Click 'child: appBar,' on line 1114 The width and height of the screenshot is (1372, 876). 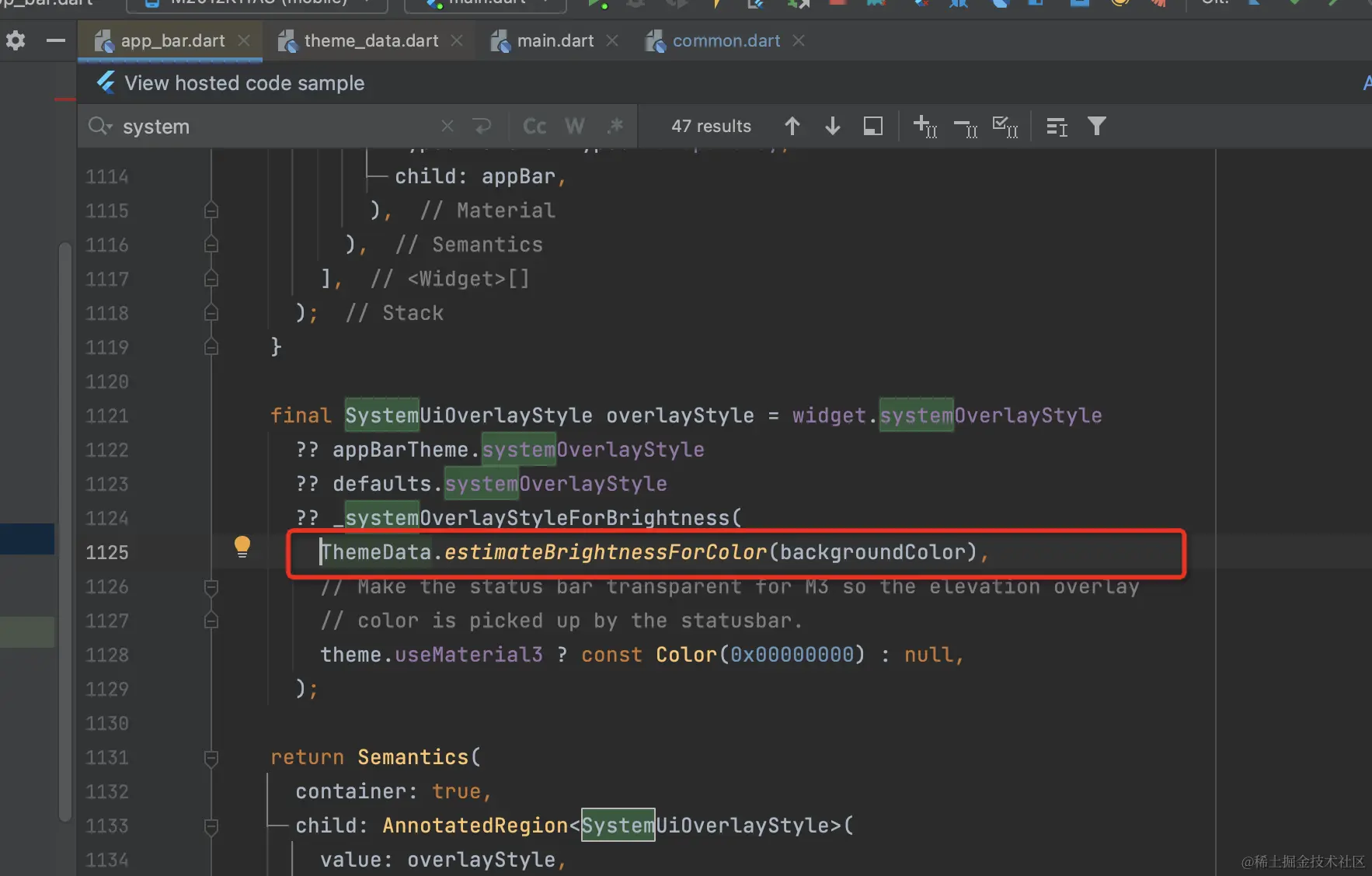coord(480,176)
